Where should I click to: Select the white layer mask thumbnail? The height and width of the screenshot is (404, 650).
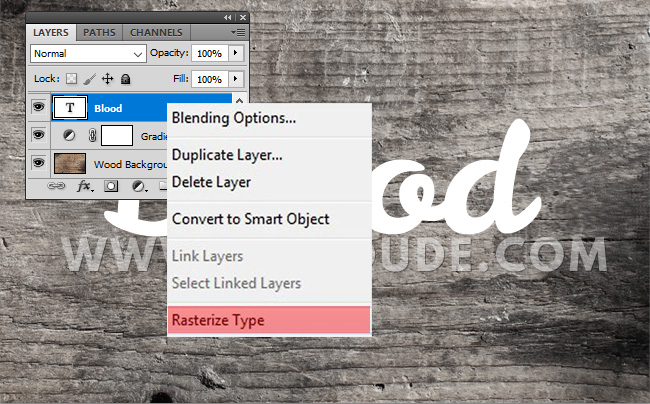117,135
